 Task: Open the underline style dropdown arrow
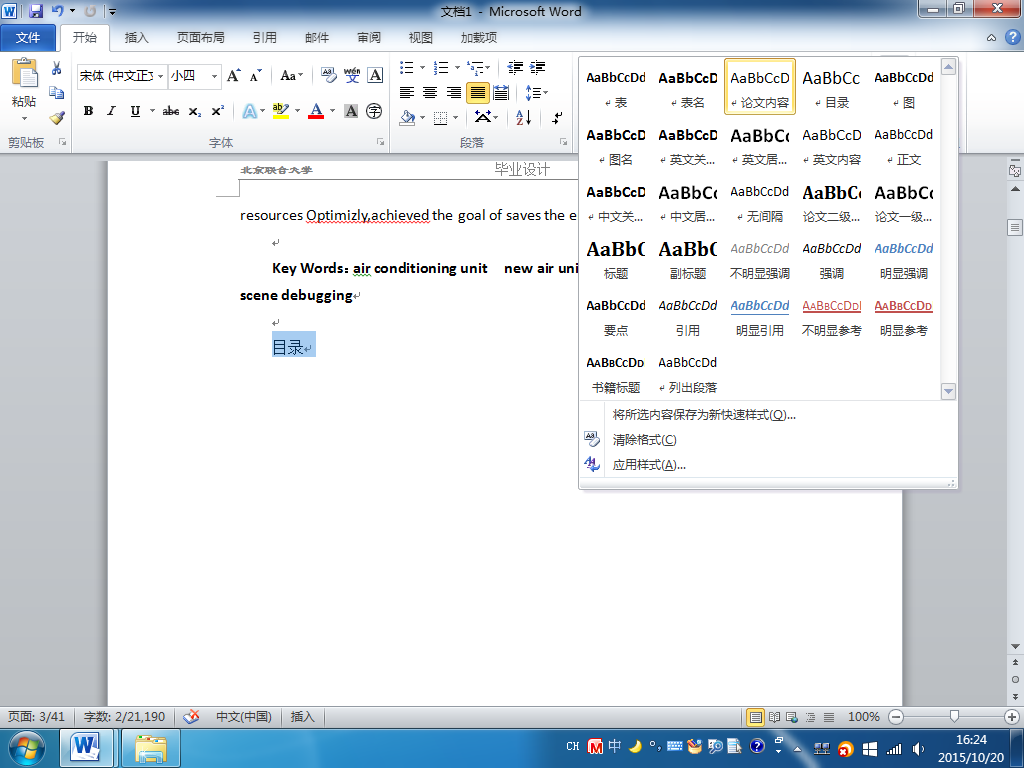(152, 111)
